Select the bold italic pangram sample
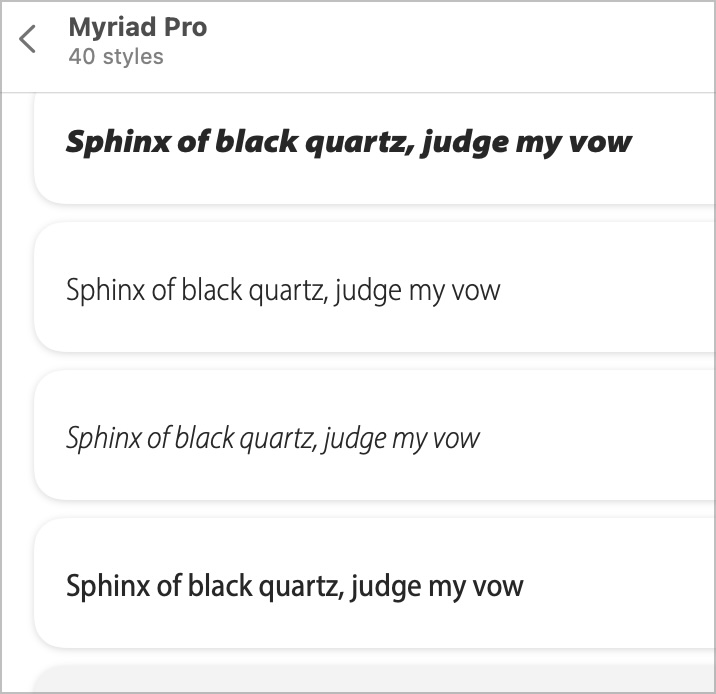Viewport: 716px width, 694px height. pos(348,143)
